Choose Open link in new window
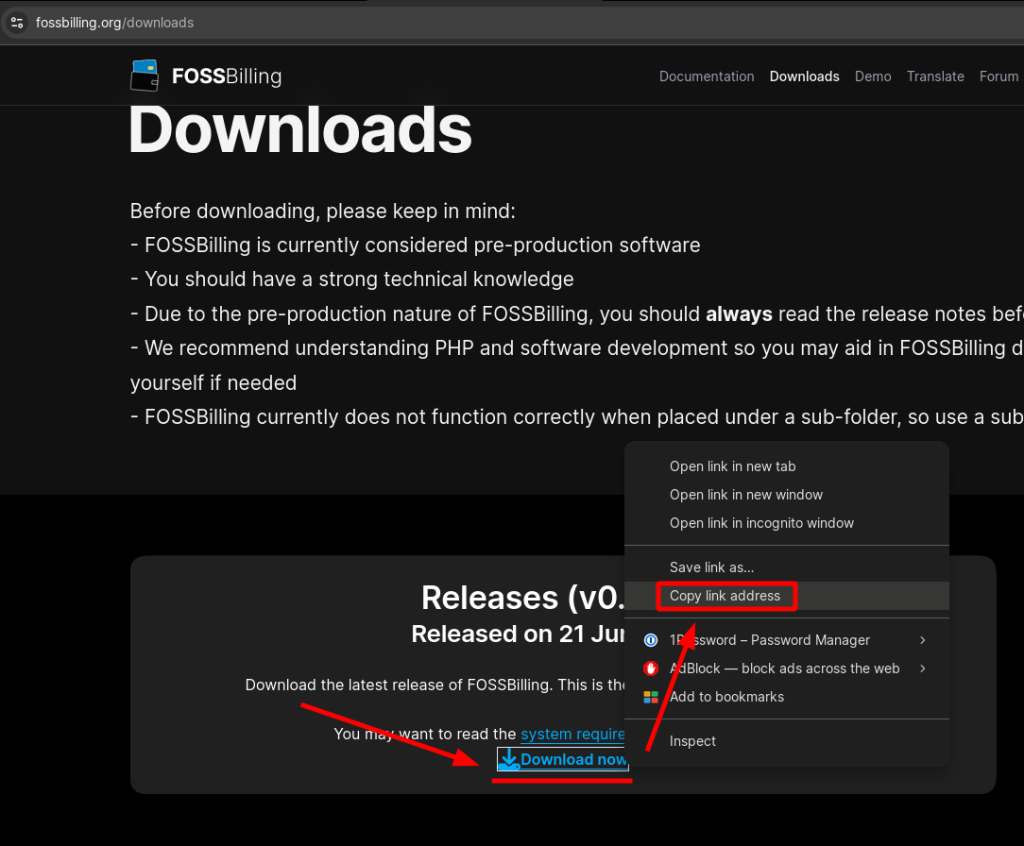 [x=786, y=495]
